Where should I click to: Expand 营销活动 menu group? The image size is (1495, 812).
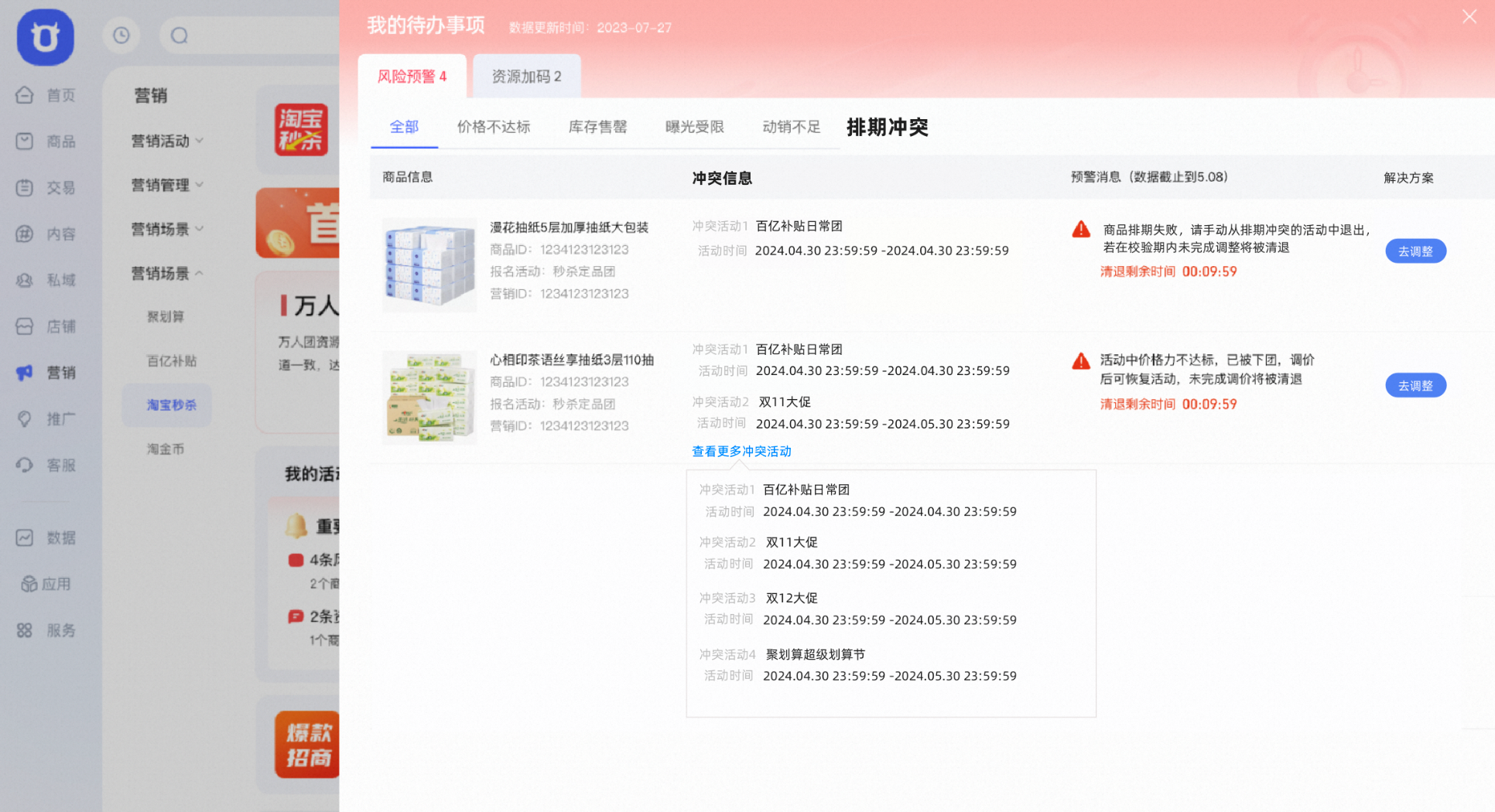[x=167, y=141]
